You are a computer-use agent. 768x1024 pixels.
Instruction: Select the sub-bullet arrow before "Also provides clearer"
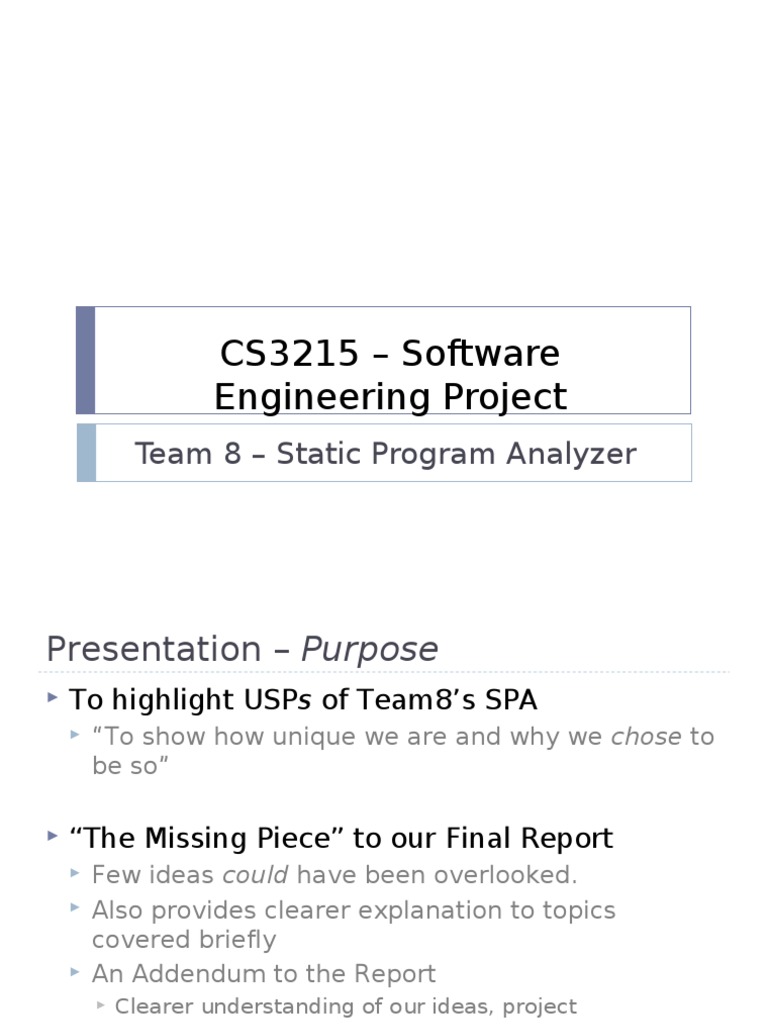[75, 909]
